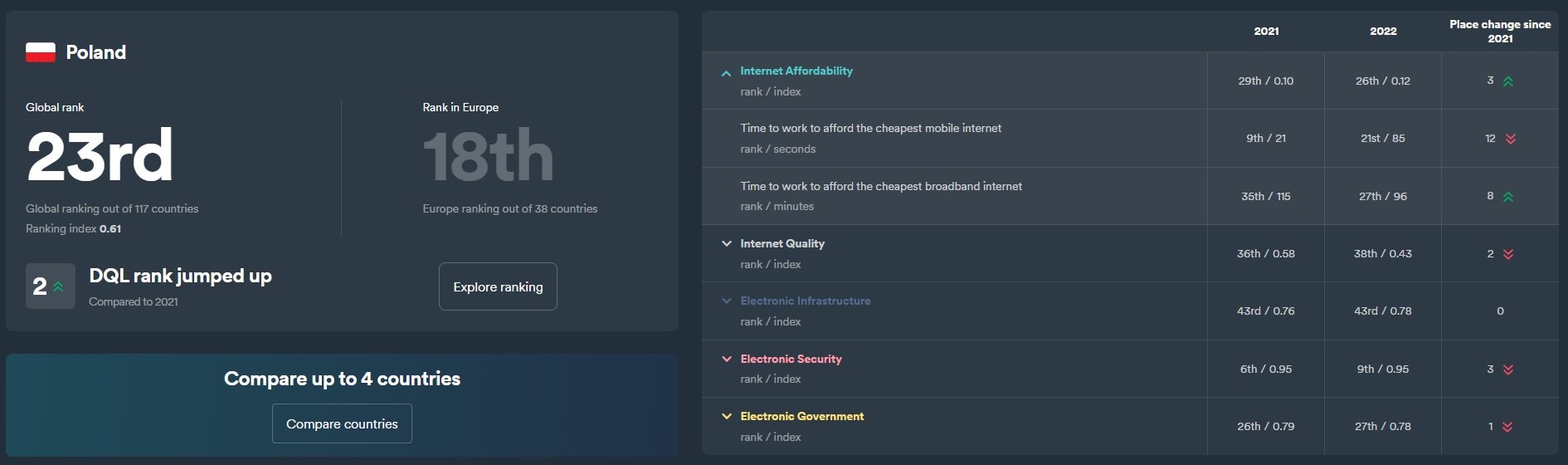The width and height of the screenshot is (1568, 465).
Task: Select the Internet Affordability heading
Action: pyautogui.click(x=796, y=71)
